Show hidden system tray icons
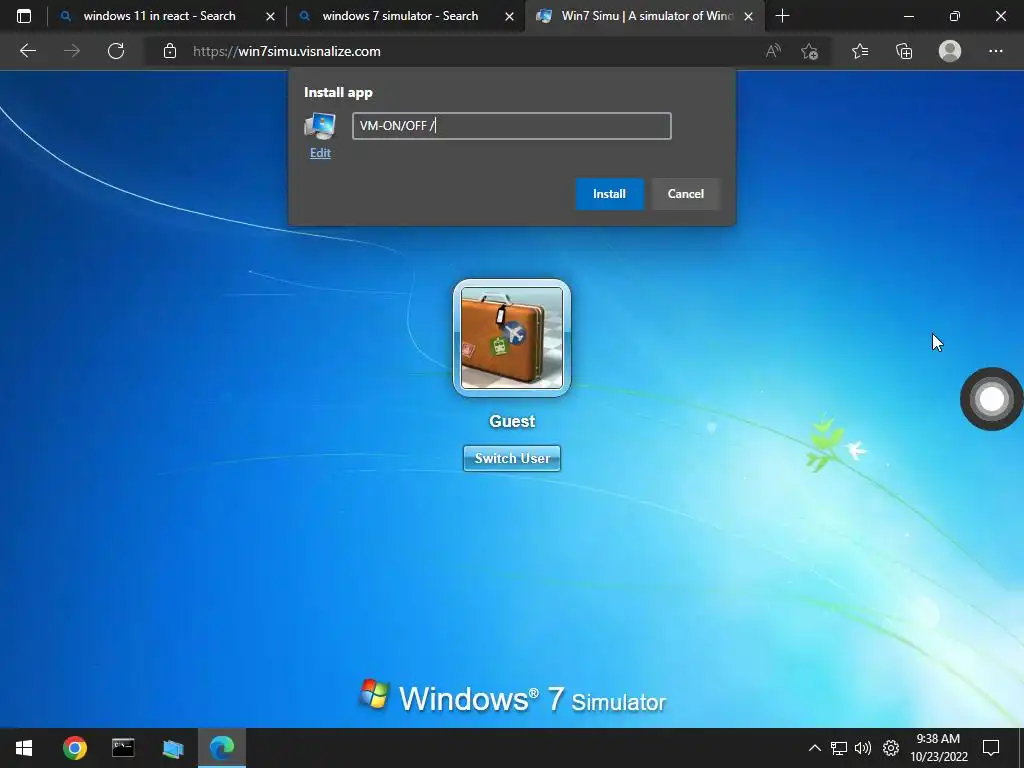1024x768 pixels. point(814,748)
